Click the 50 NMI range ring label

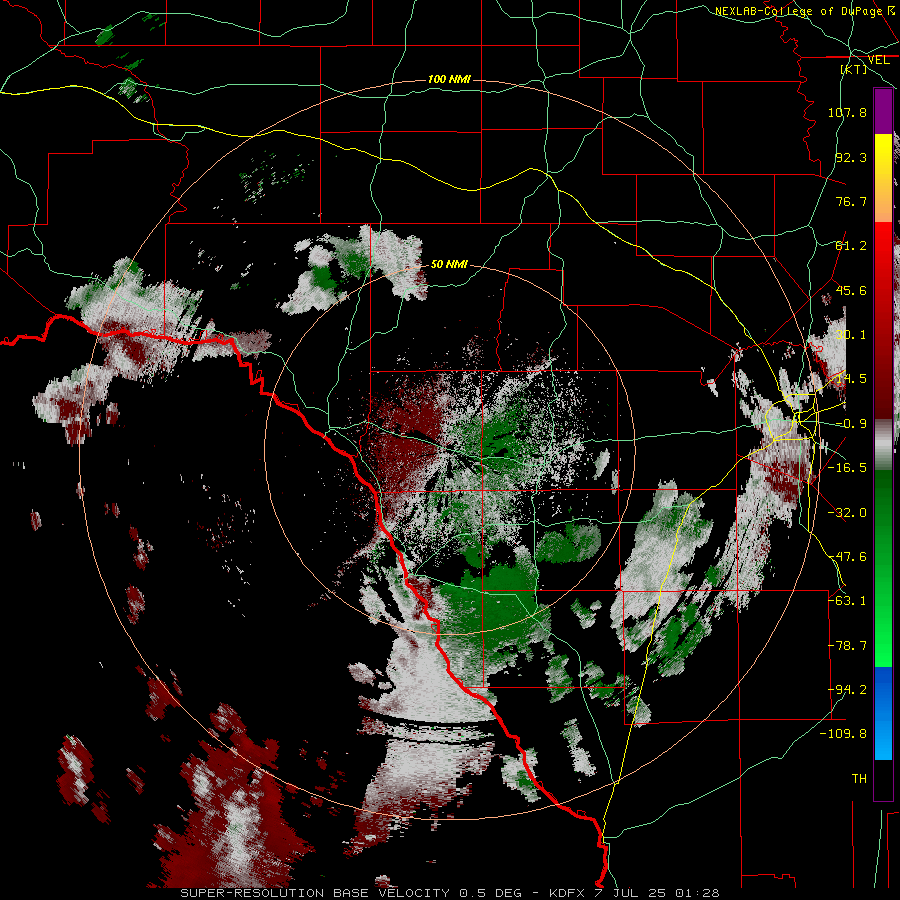[x=449, y=265]
